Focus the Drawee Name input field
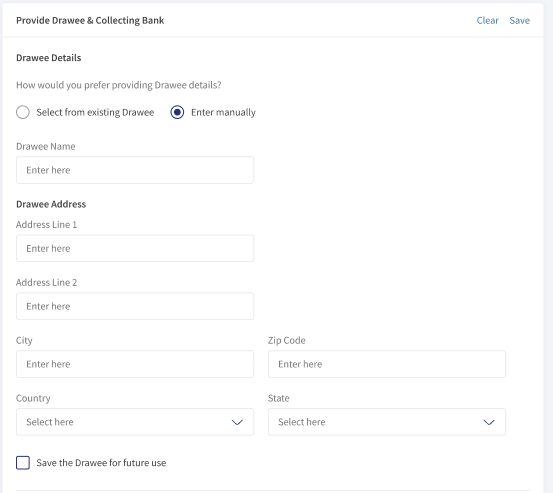The height and width of the screenshot is (493, 553). point(135,170)
